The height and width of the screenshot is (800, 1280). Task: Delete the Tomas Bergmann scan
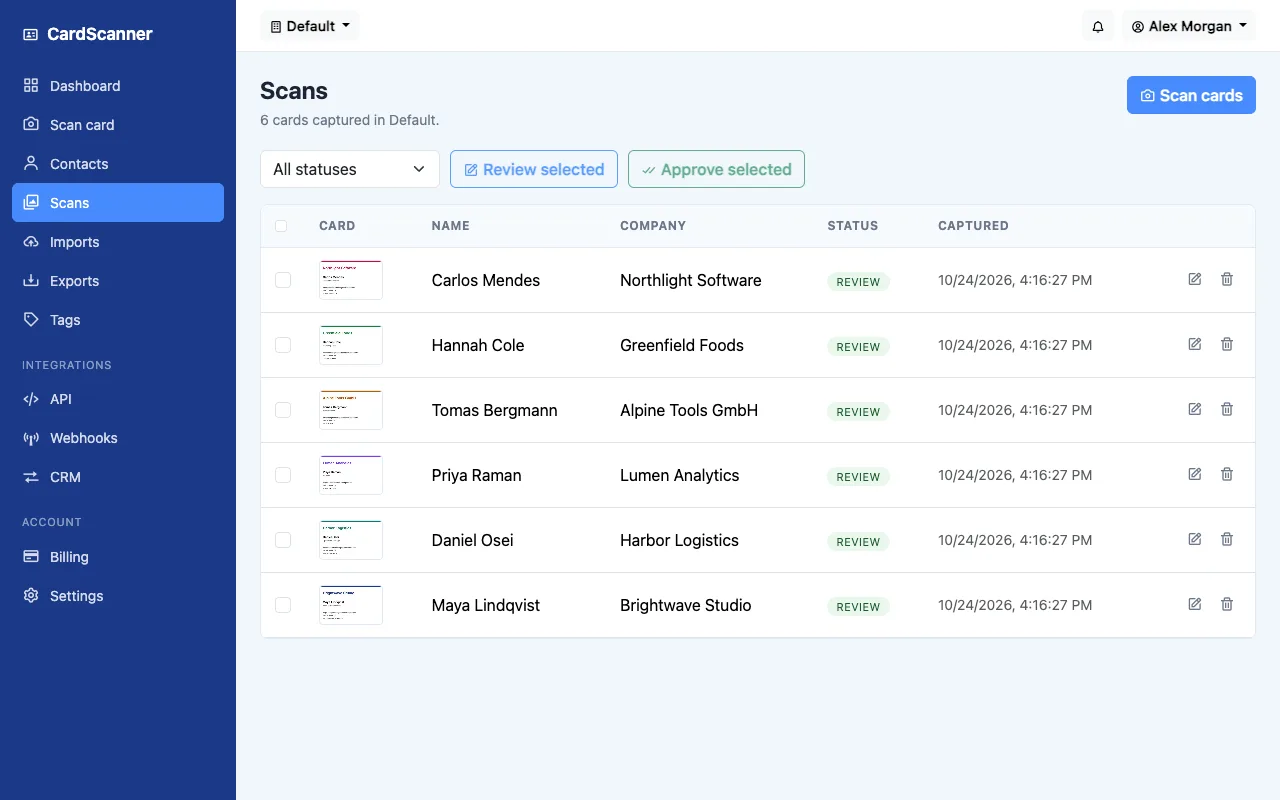[x=1227, y=409]
